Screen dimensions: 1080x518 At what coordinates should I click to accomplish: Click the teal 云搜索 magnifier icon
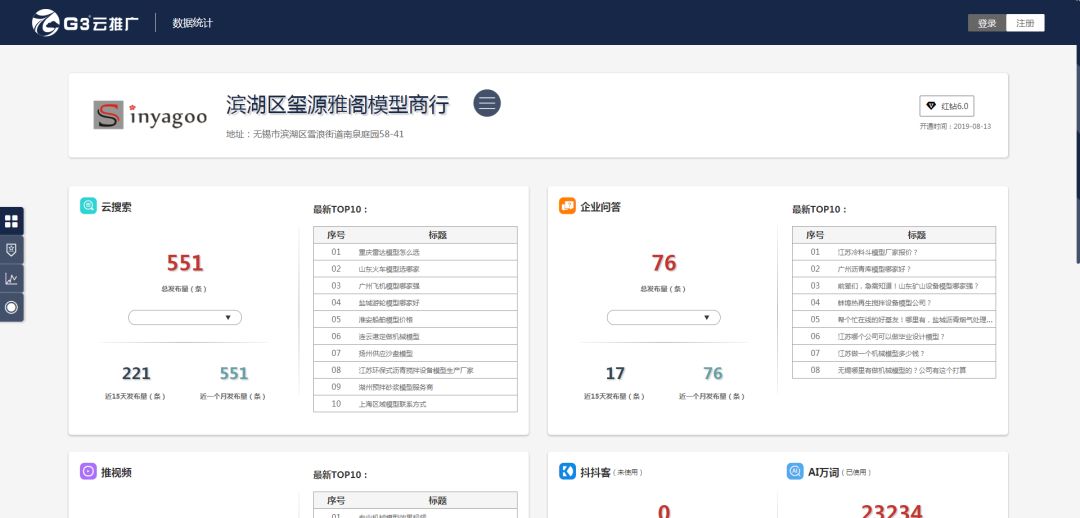tap(88, 206)
